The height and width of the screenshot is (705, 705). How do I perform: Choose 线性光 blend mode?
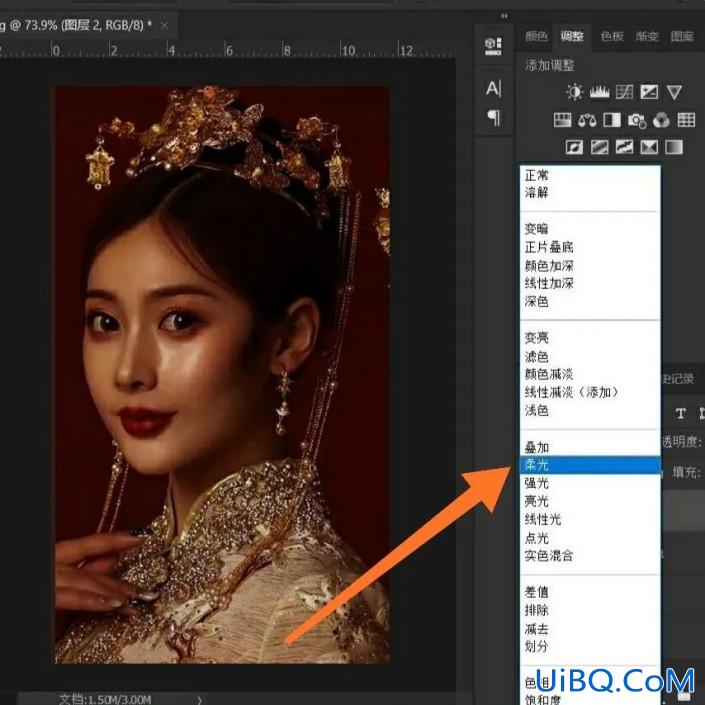click(590, 520)
